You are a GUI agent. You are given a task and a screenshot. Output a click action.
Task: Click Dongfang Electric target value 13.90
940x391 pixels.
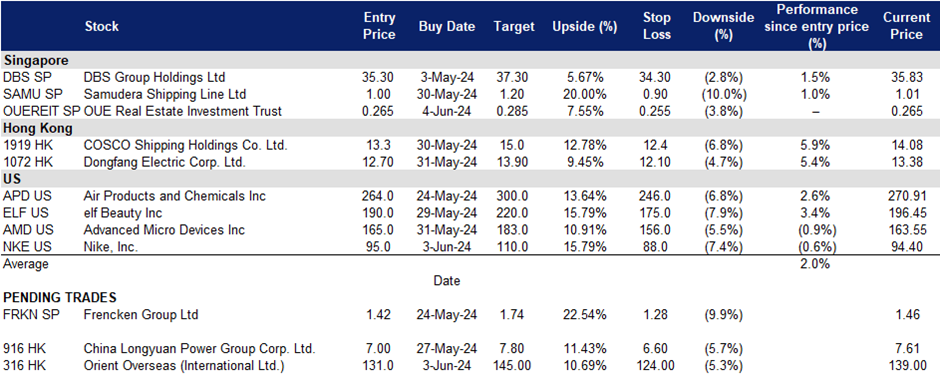(513, 162)
